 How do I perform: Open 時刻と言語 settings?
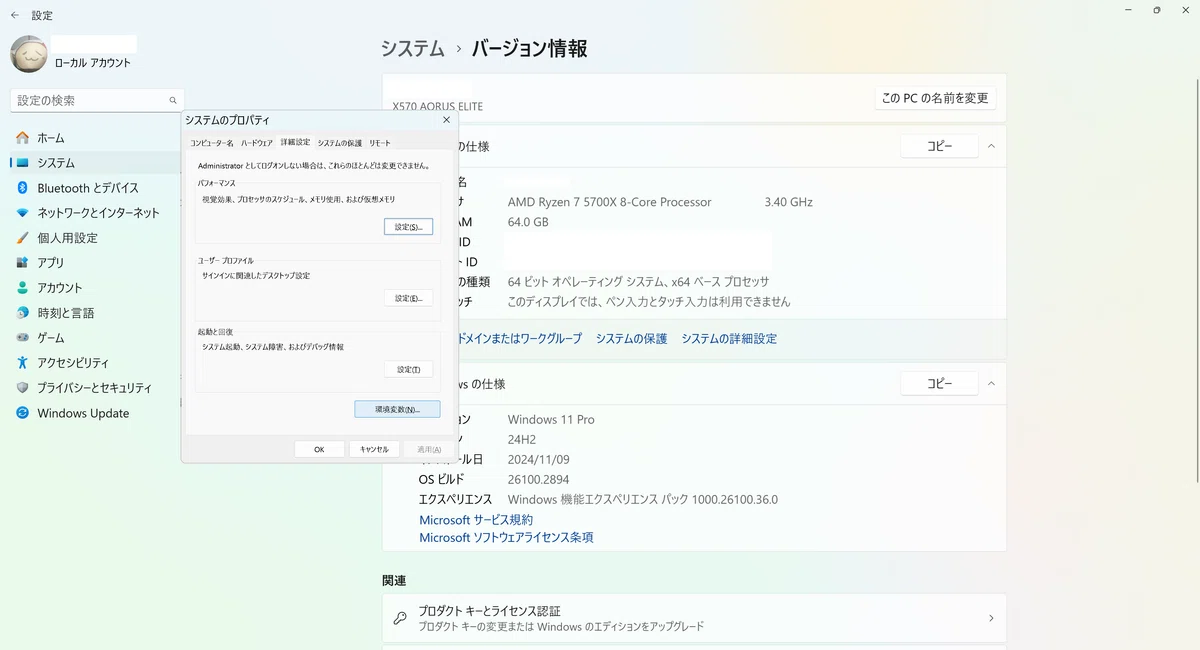95,313
